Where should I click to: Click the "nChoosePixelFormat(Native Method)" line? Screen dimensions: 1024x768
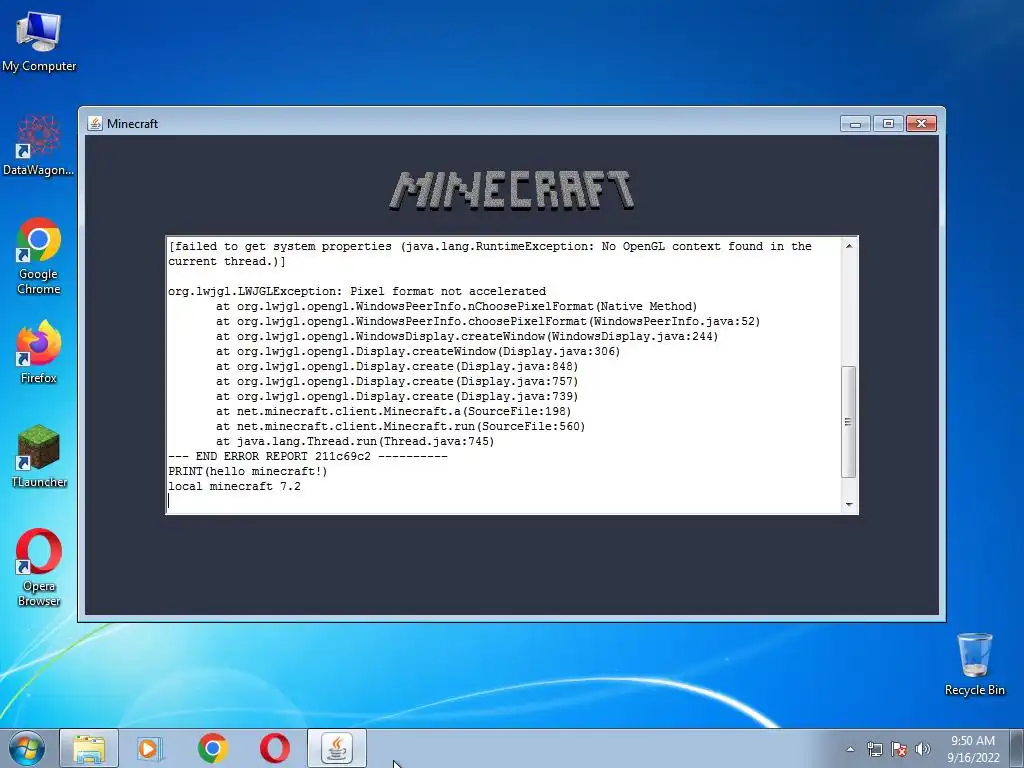pos(456,306)
